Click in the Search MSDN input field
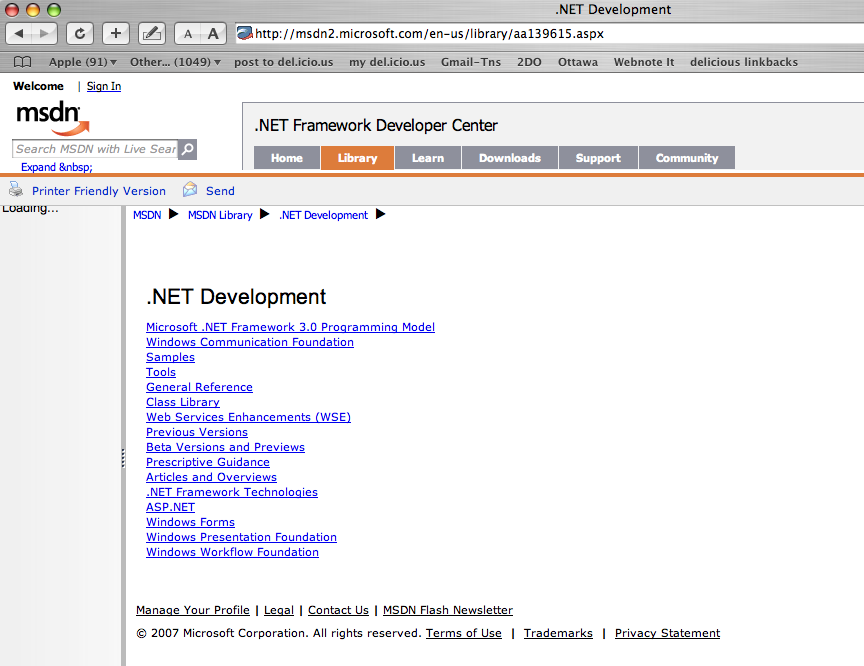The image size is (864, 666). 95,149
